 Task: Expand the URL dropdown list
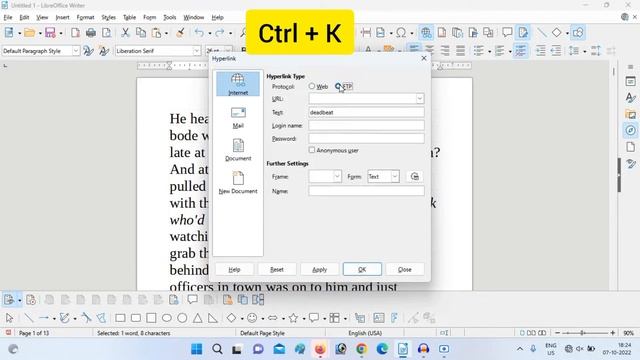click(x=420, y=99)
